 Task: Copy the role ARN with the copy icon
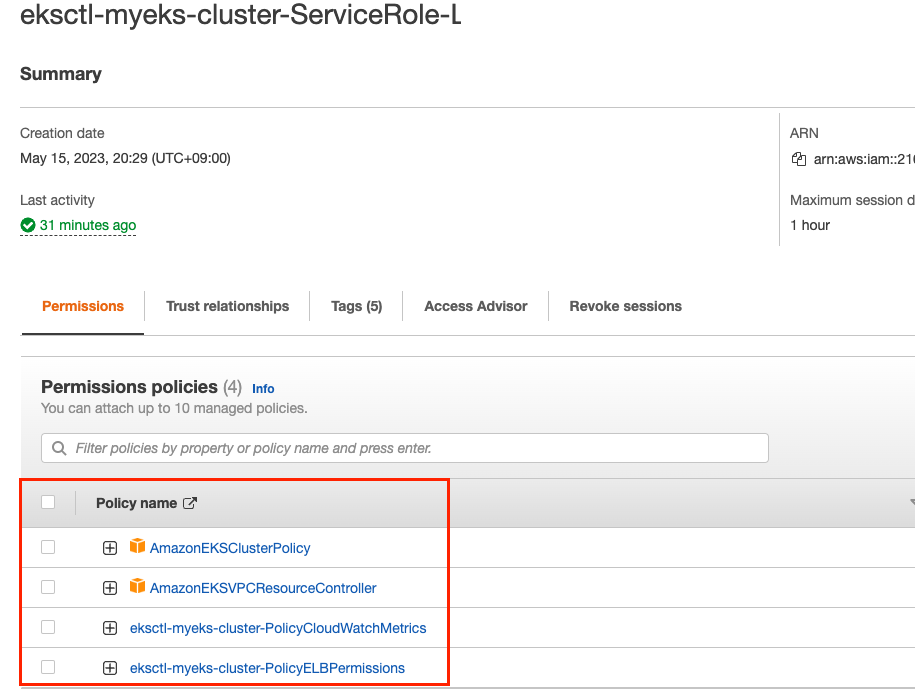pyautogui.click(x=798, y=159)
